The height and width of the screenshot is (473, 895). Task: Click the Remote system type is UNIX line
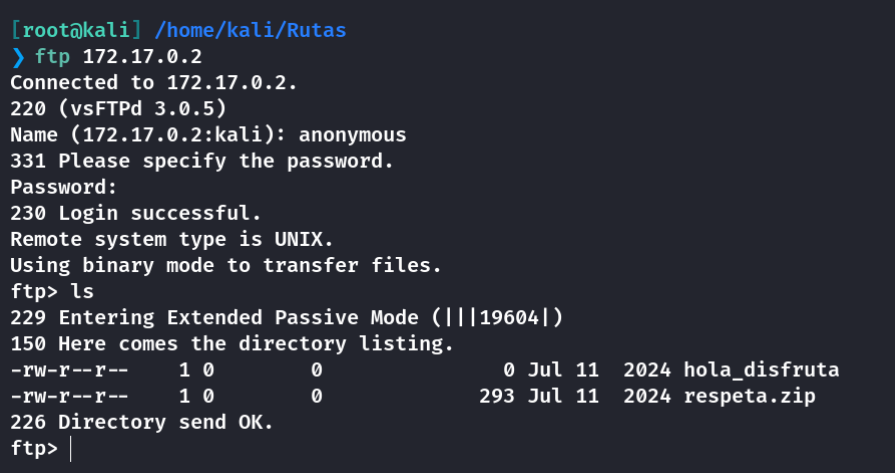point(172,240)
